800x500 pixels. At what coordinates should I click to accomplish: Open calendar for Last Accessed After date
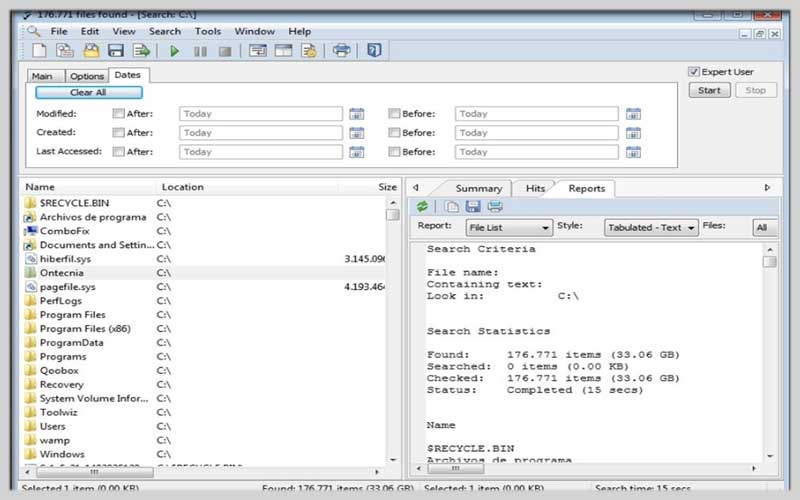coord(357,152)
